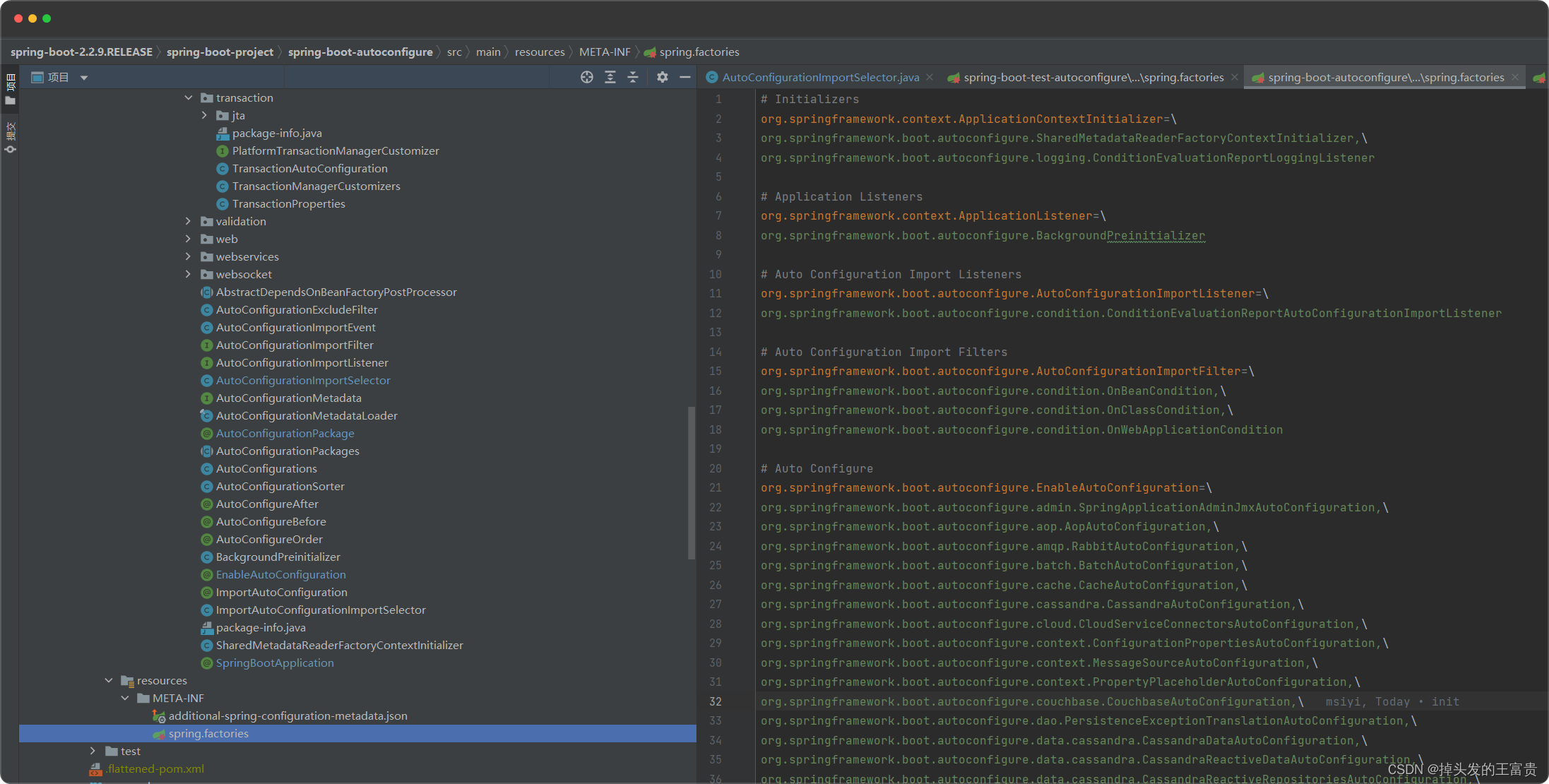Screen dimensions: 1549x784
Task: Click flattened-pom.xml file icon
Action: point(95,769)
